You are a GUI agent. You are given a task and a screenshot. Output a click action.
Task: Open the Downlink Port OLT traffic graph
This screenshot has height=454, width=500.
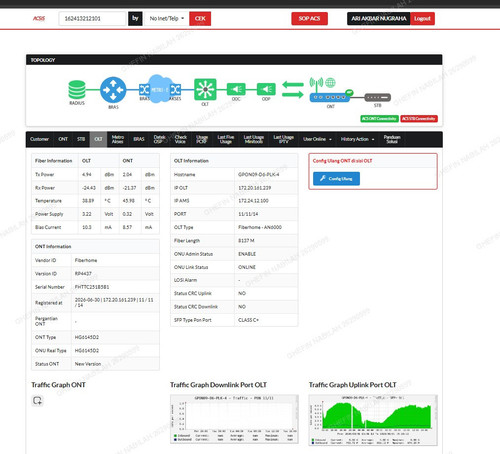pos(234,419)
